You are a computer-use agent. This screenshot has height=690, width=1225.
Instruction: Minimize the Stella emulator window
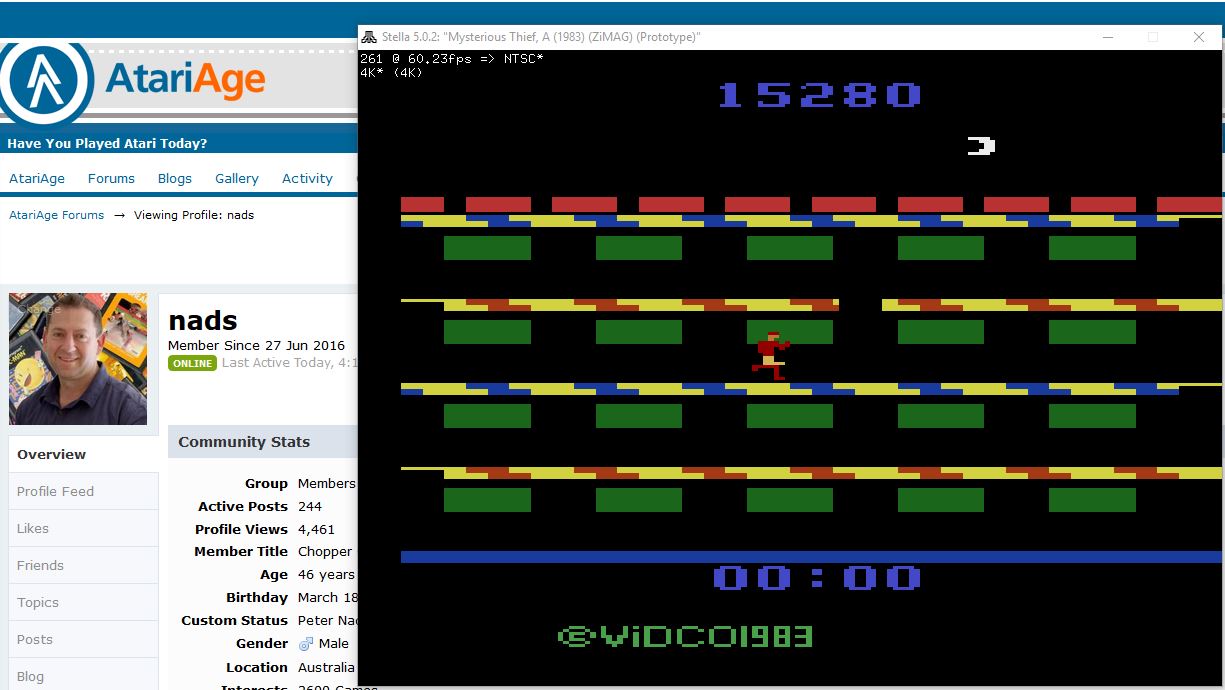coord(1108,37)
